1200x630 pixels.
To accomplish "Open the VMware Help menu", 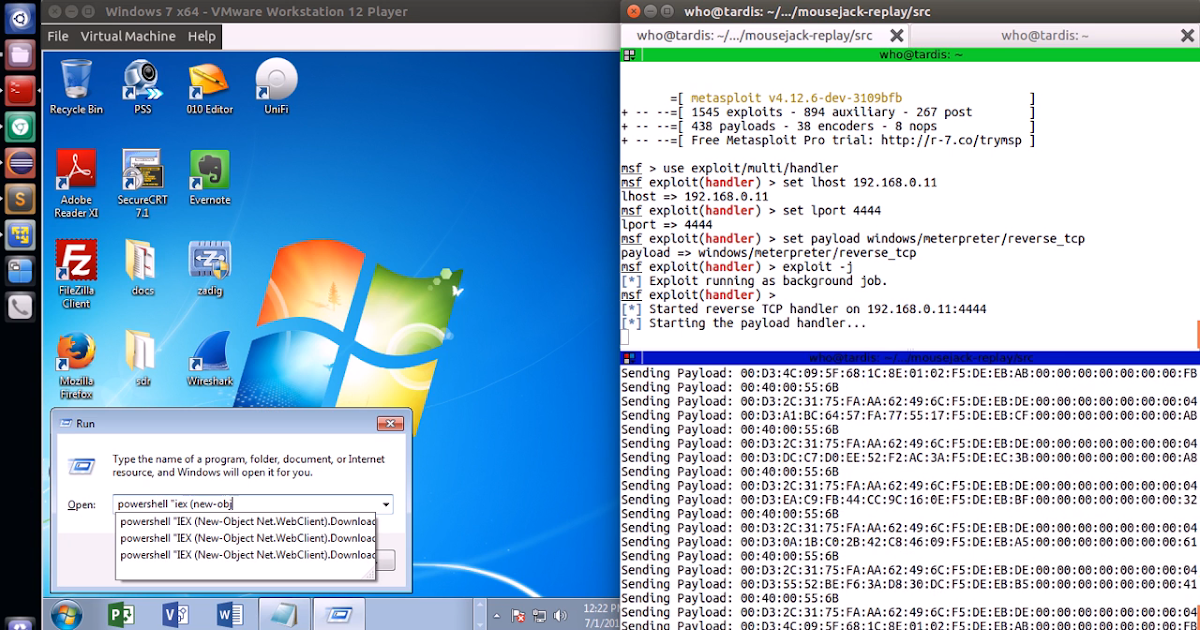I will point(202,36).
